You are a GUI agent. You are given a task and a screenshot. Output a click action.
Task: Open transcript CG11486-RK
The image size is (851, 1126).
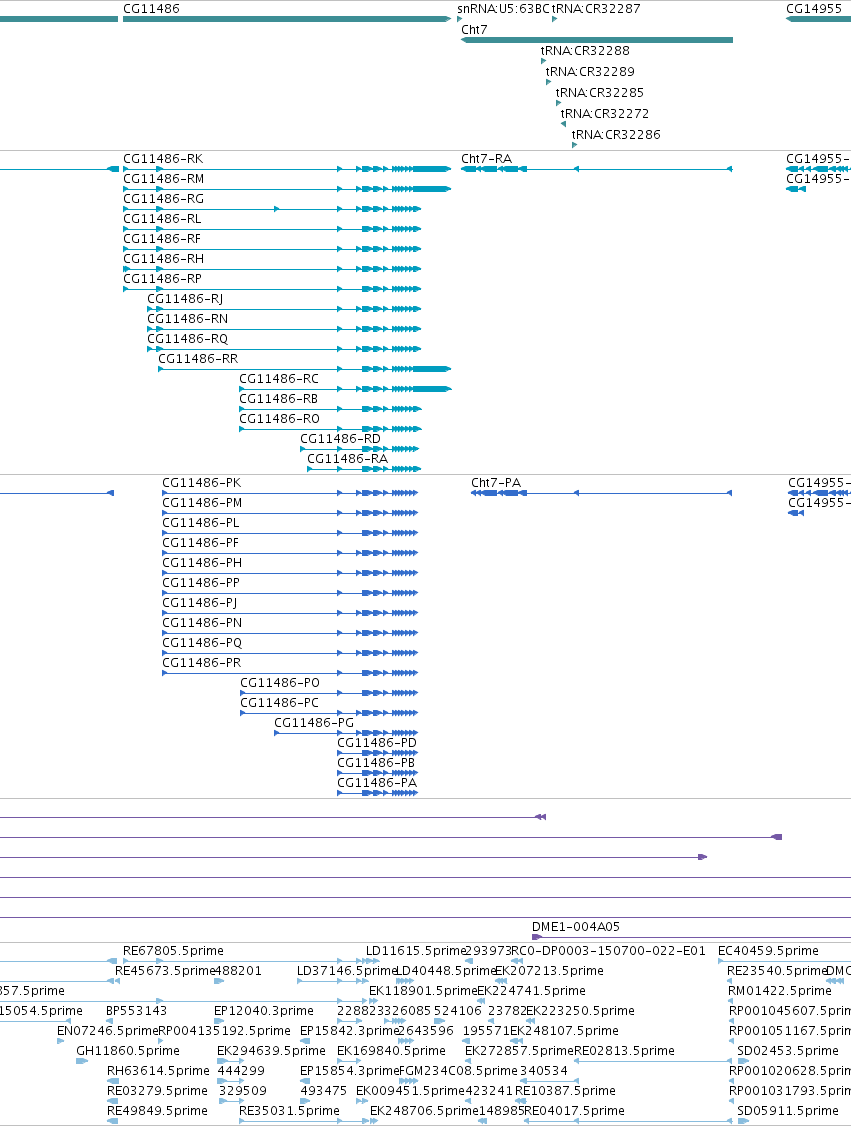coord(163,159)
